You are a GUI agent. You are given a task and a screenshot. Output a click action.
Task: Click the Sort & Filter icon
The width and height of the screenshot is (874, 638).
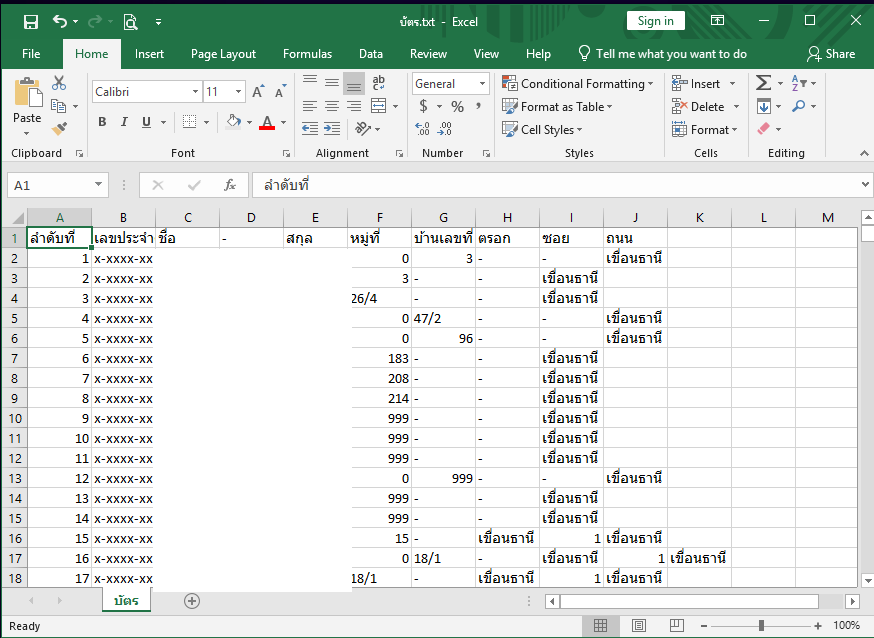[x=799, y=83]
